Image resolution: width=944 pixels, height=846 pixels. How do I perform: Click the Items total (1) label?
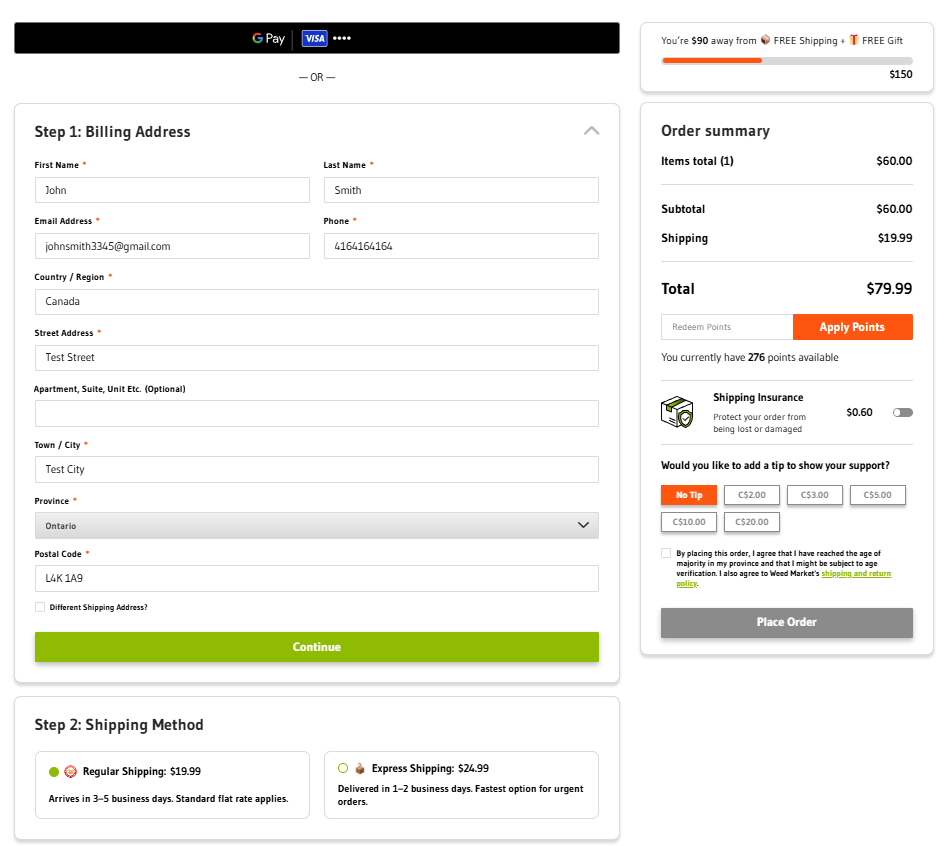pos(697,161)
